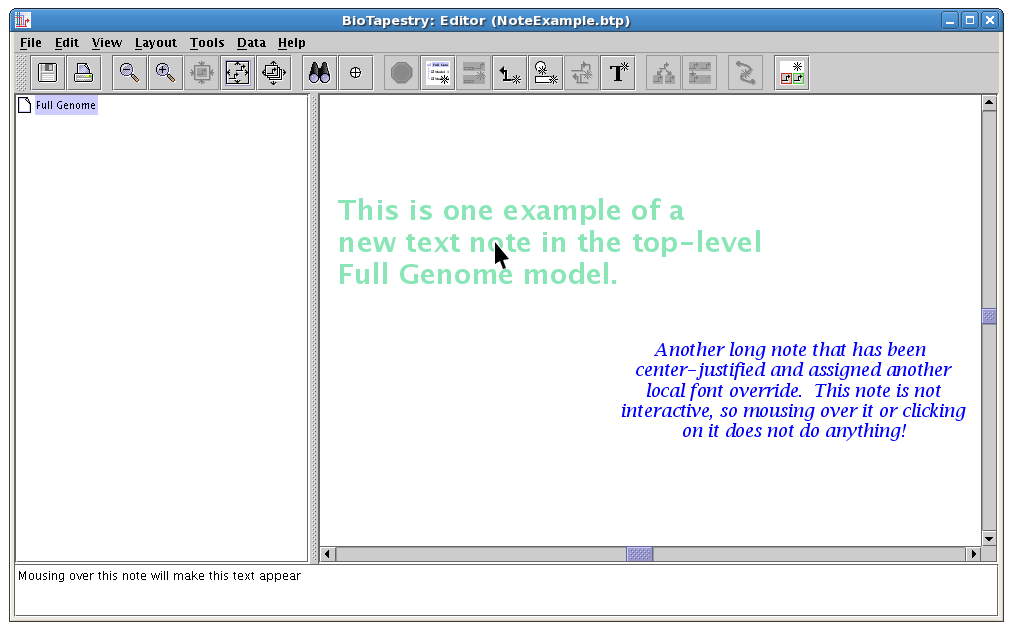Click the Save floppy disk icon

click(x=47, y=73)
